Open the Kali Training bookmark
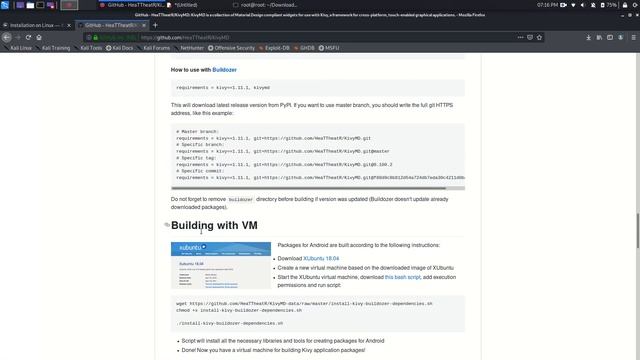This screenshot has height=360, width=640. click(x=53, y=48)
